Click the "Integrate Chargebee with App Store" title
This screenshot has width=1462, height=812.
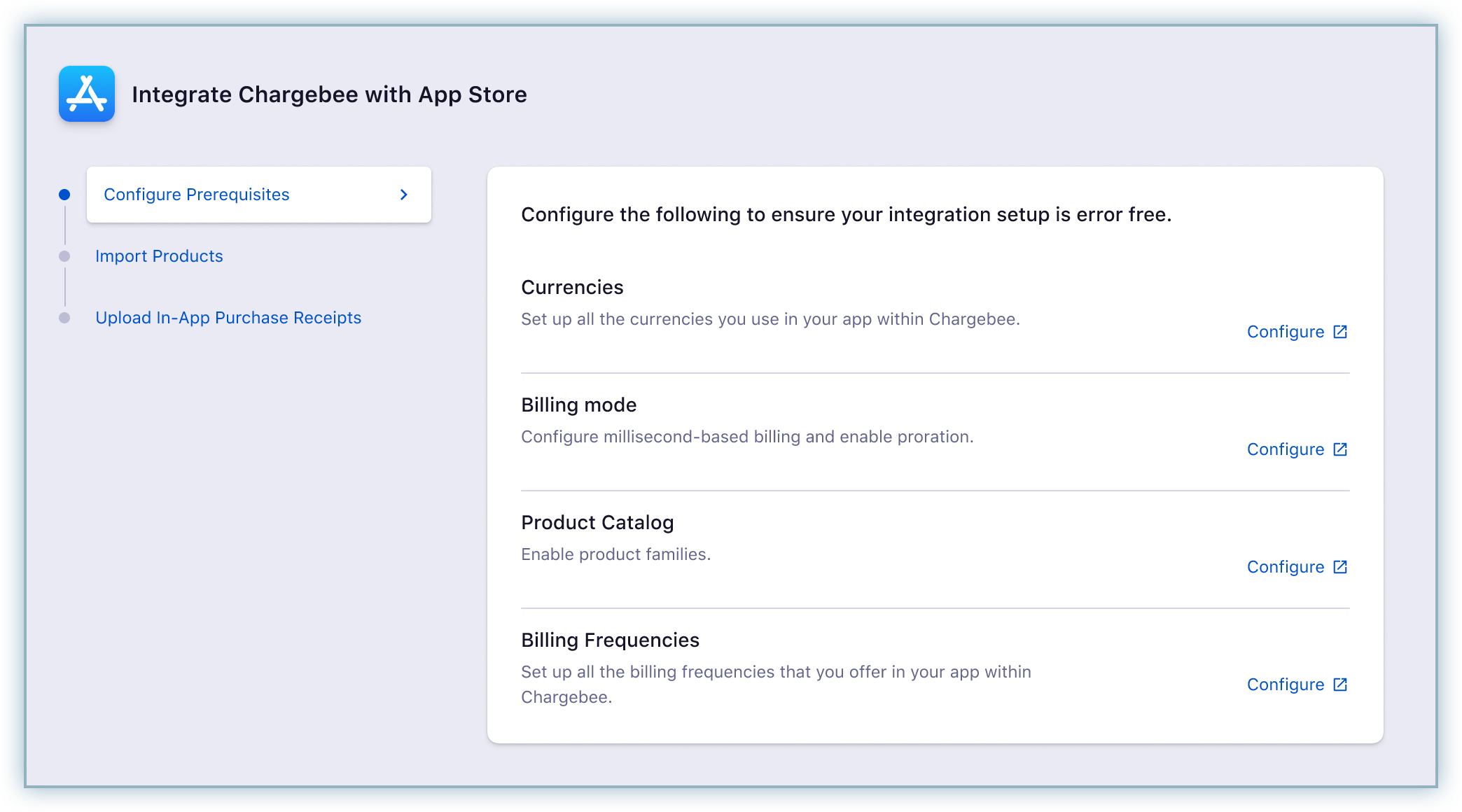(329, 94)
